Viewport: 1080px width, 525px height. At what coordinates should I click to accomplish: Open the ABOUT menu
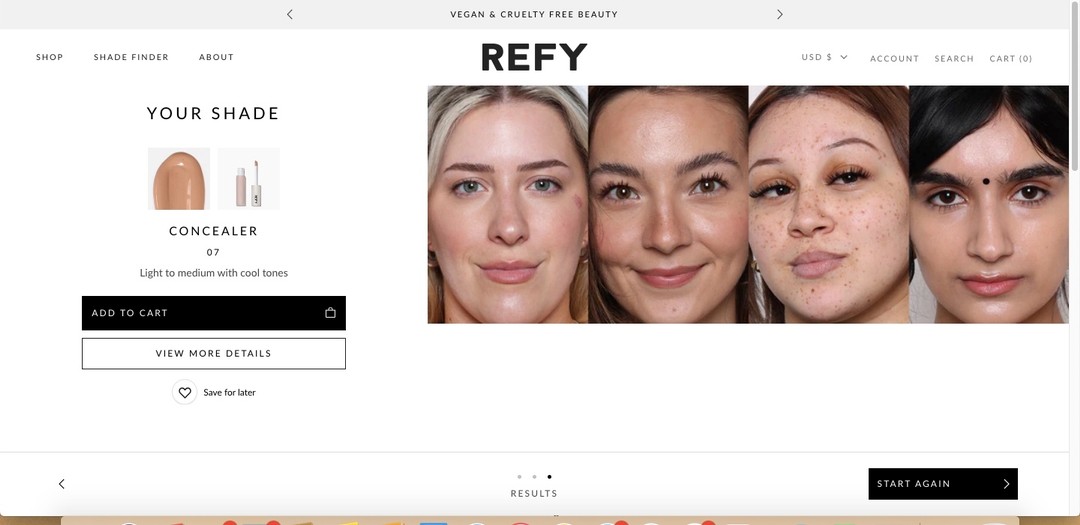[216, 57]
